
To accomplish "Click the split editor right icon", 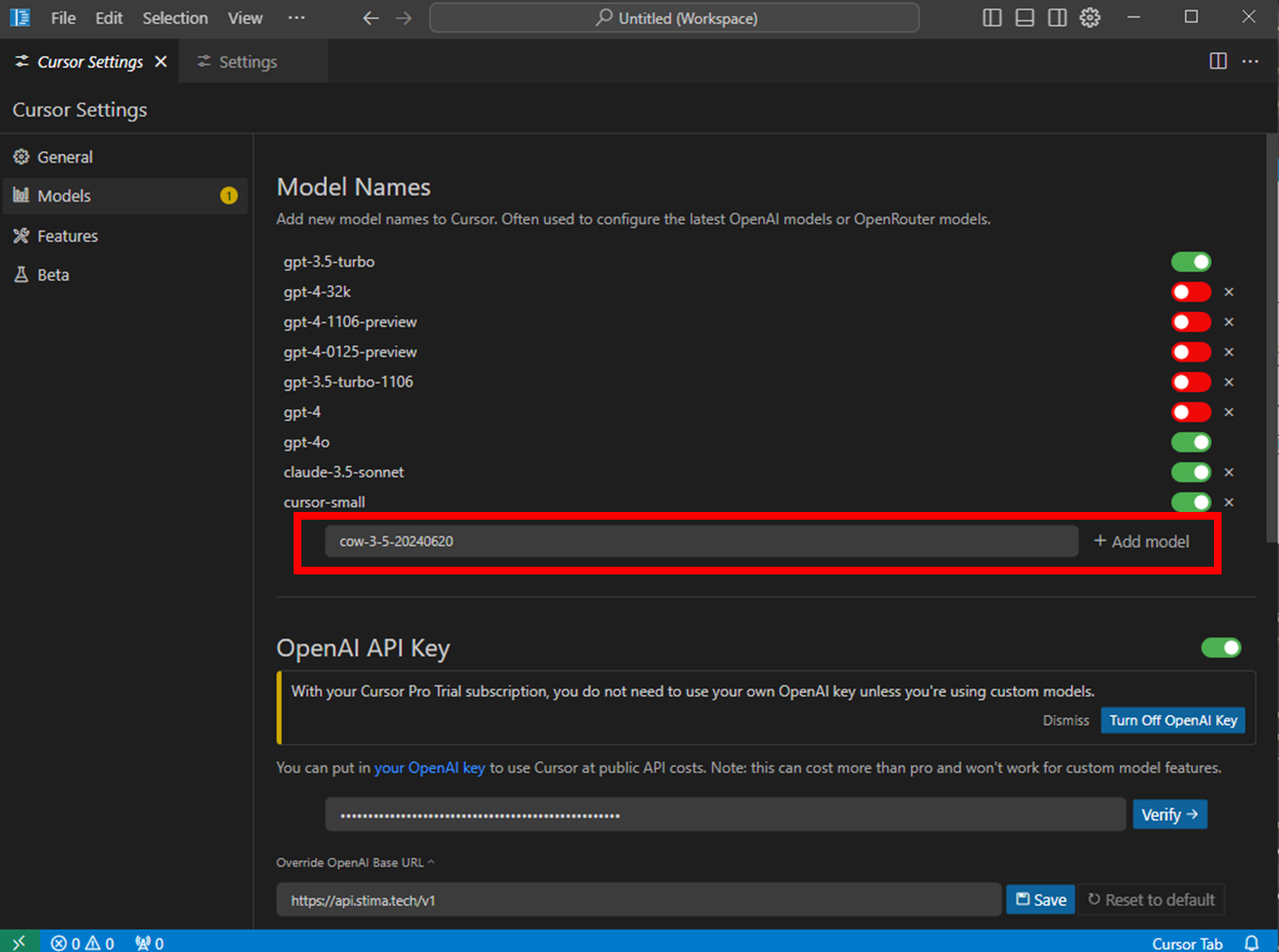I will pos(1217,61).
